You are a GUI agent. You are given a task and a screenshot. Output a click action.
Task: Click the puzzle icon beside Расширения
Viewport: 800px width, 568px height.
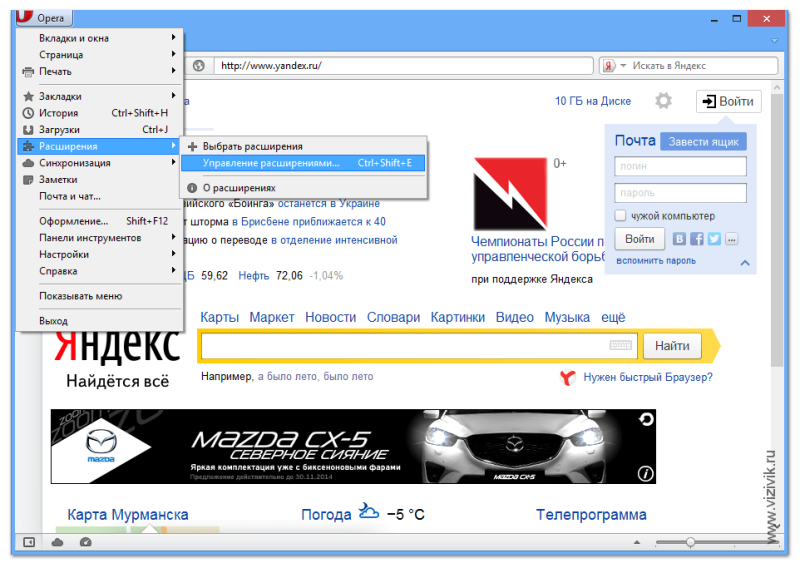(x=28, y=146)
